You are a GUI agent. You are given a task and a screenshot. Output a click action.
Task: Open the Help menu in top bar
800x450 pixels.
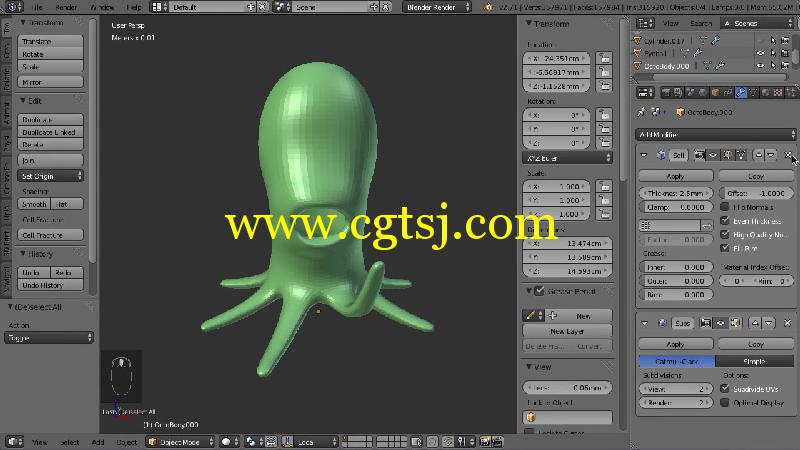point(134,7)
